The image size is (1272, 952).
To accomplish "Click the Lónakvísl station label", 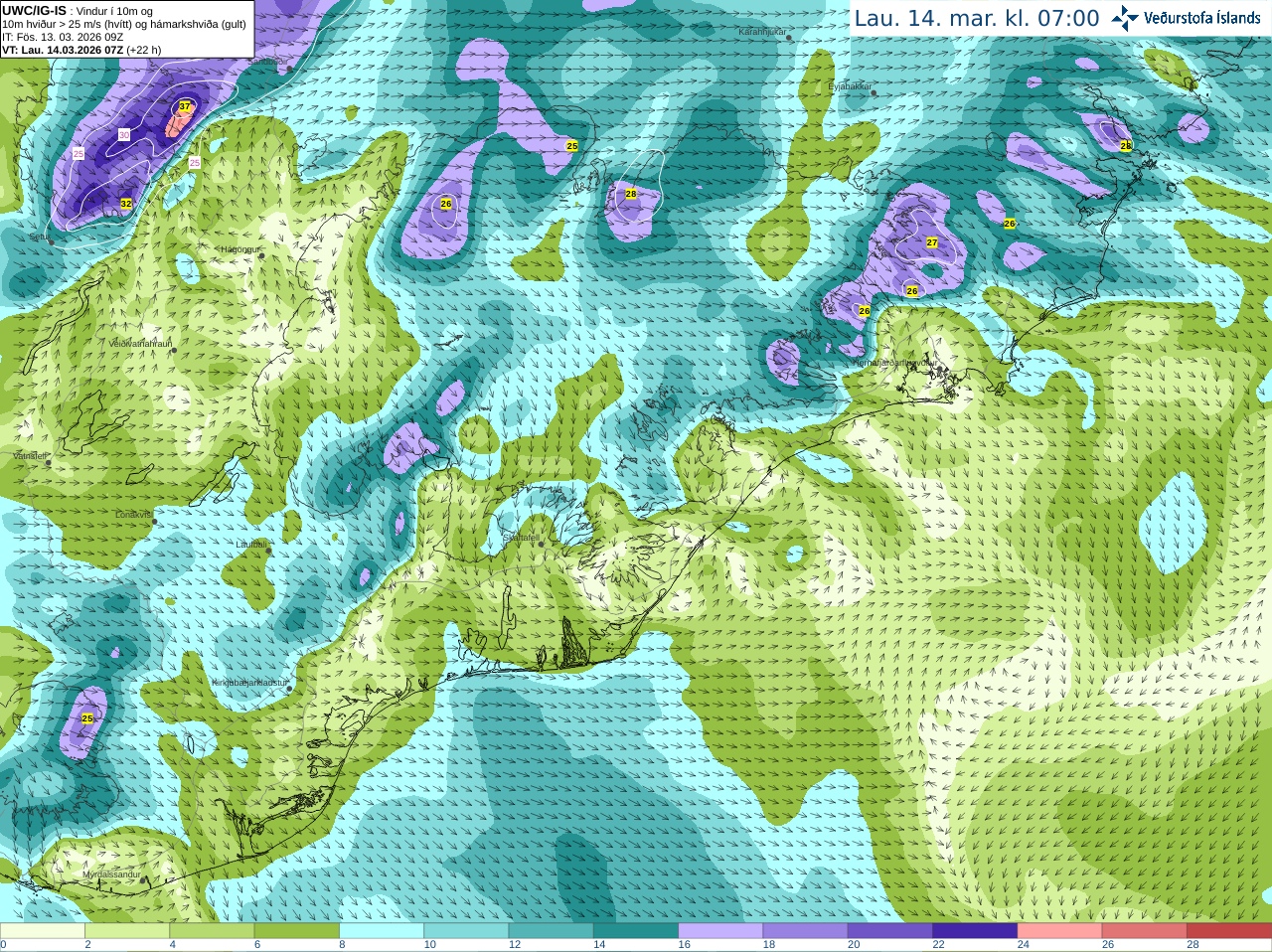I will tap(133, 515).
